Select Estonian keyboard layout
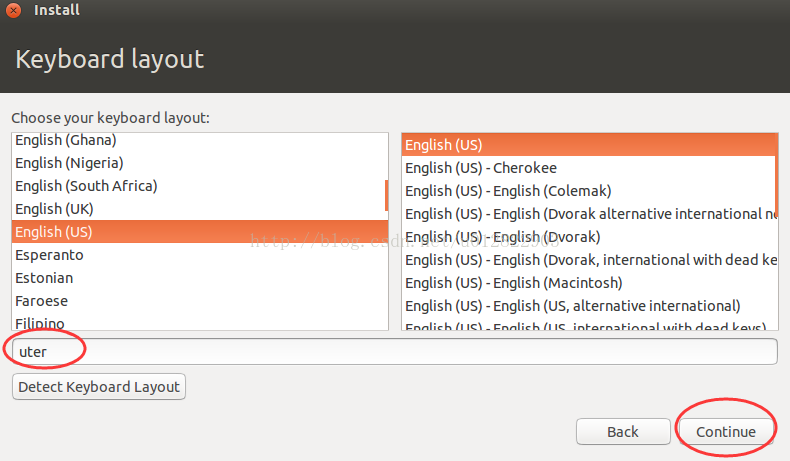The image size is (790, 461). [44, 278]
